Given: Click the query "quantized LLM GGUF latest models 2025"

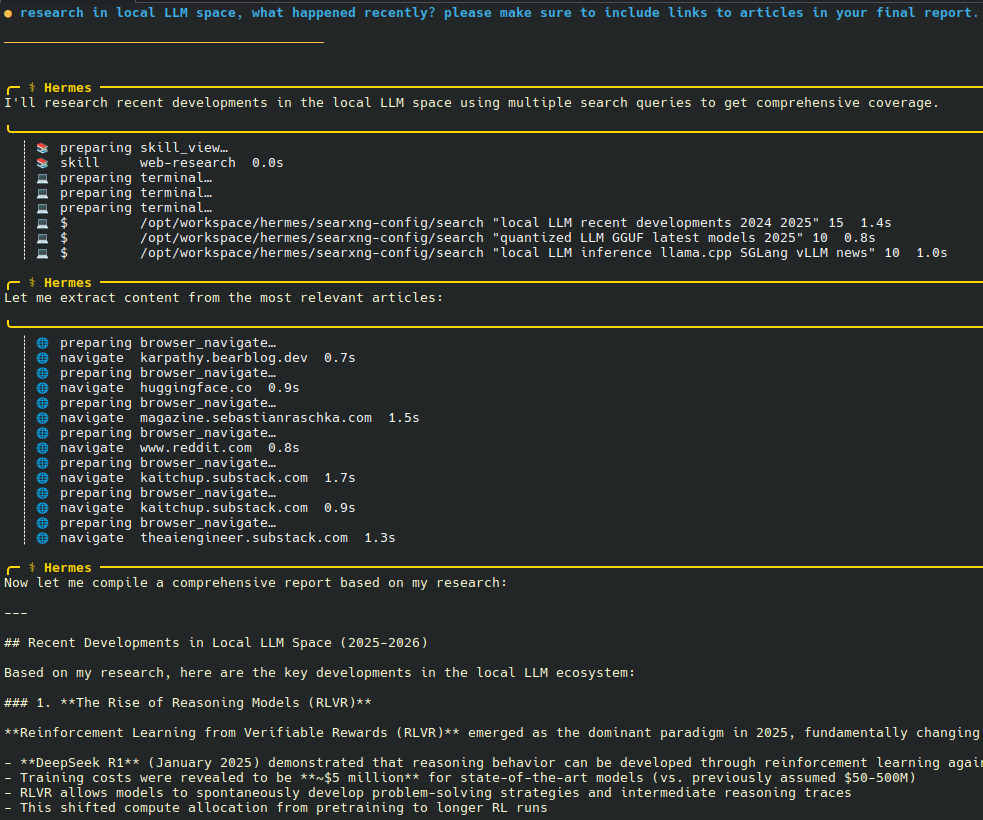Looking at the screenshot, I should pos(648,238).
